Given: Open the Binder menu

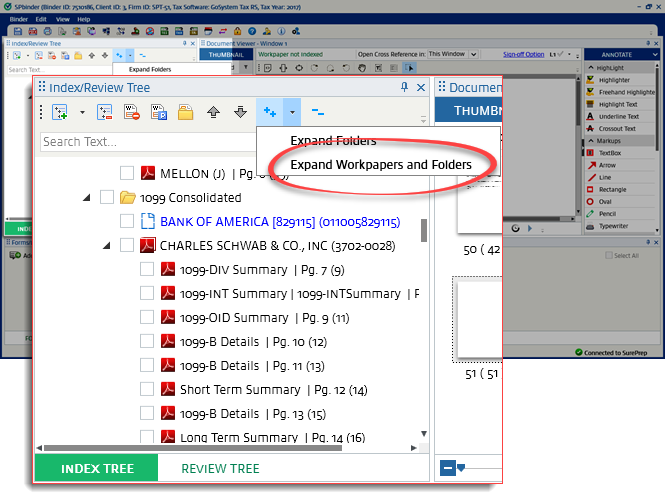Looking at the screenshot, I should (19, 19).
